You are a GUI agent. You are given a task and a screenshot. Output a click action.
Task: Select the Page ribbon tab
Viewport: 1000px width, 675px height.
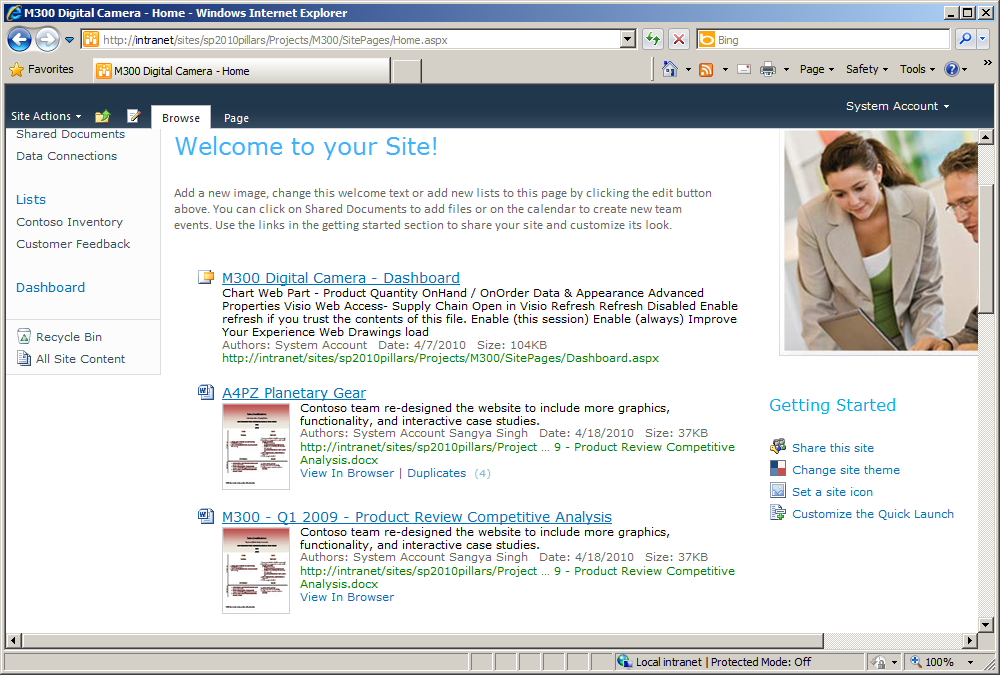236,117
